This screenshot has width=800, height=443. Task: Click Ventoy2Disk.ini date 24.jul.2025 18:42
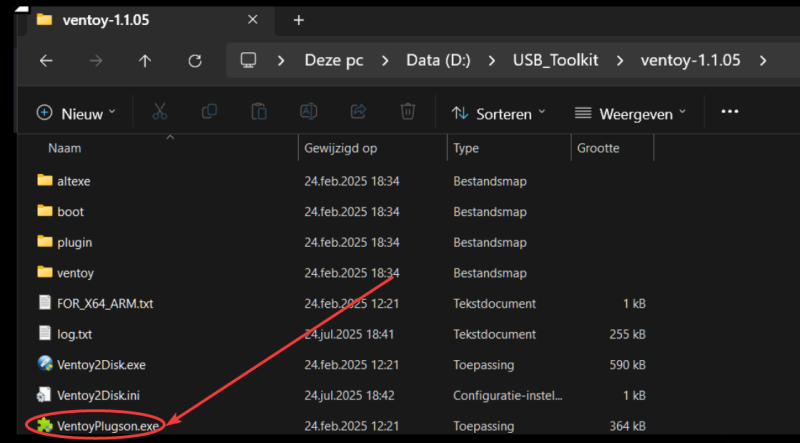[x=349, y=396]
